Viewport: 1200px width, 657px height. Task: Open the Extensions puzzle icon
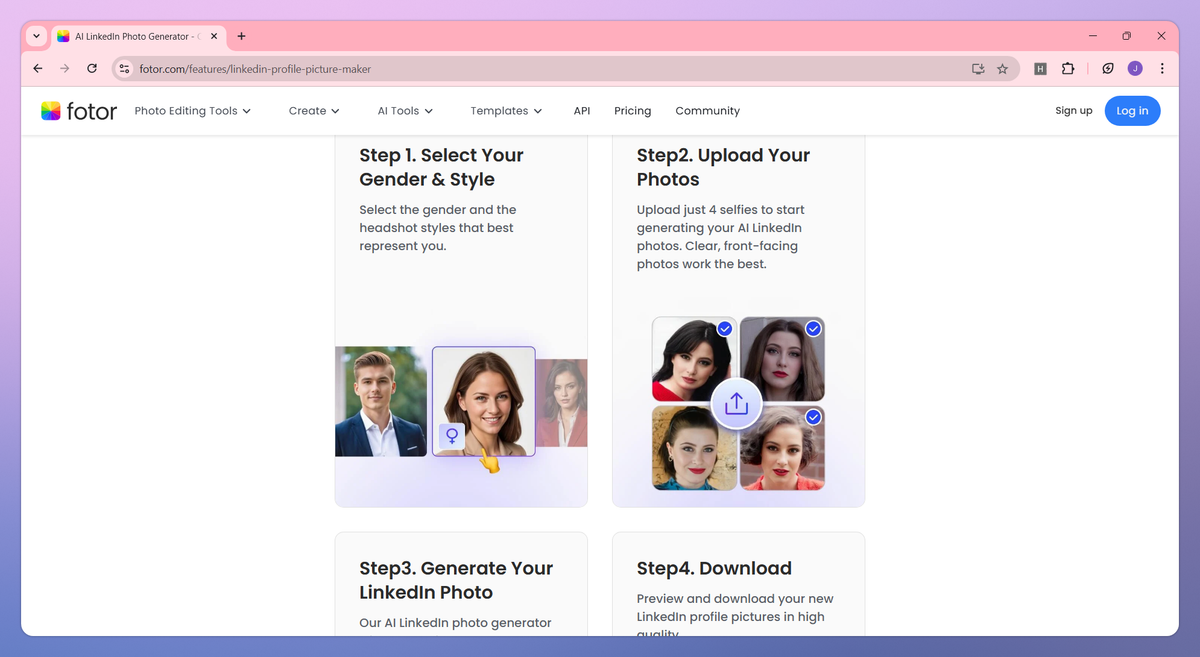click(1068, 69)
